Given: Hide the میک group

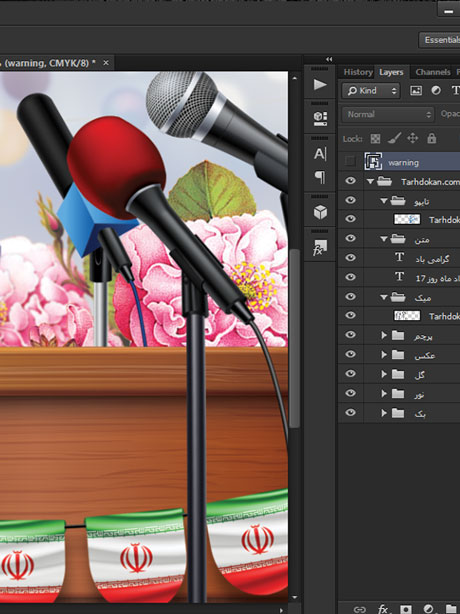Looking at the screenshot, I should (x=350, y=296).
